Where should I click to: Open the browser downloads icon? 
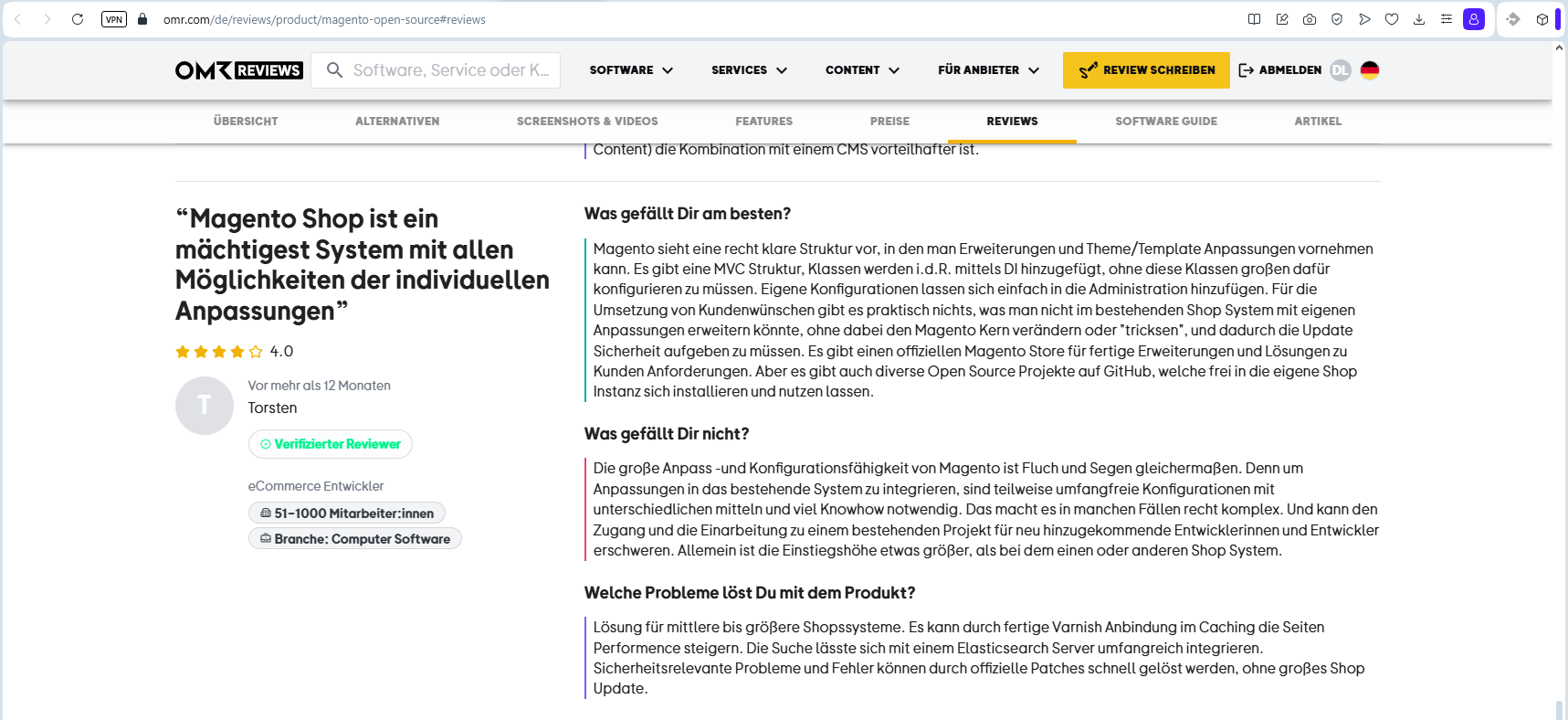point(1419,19)
